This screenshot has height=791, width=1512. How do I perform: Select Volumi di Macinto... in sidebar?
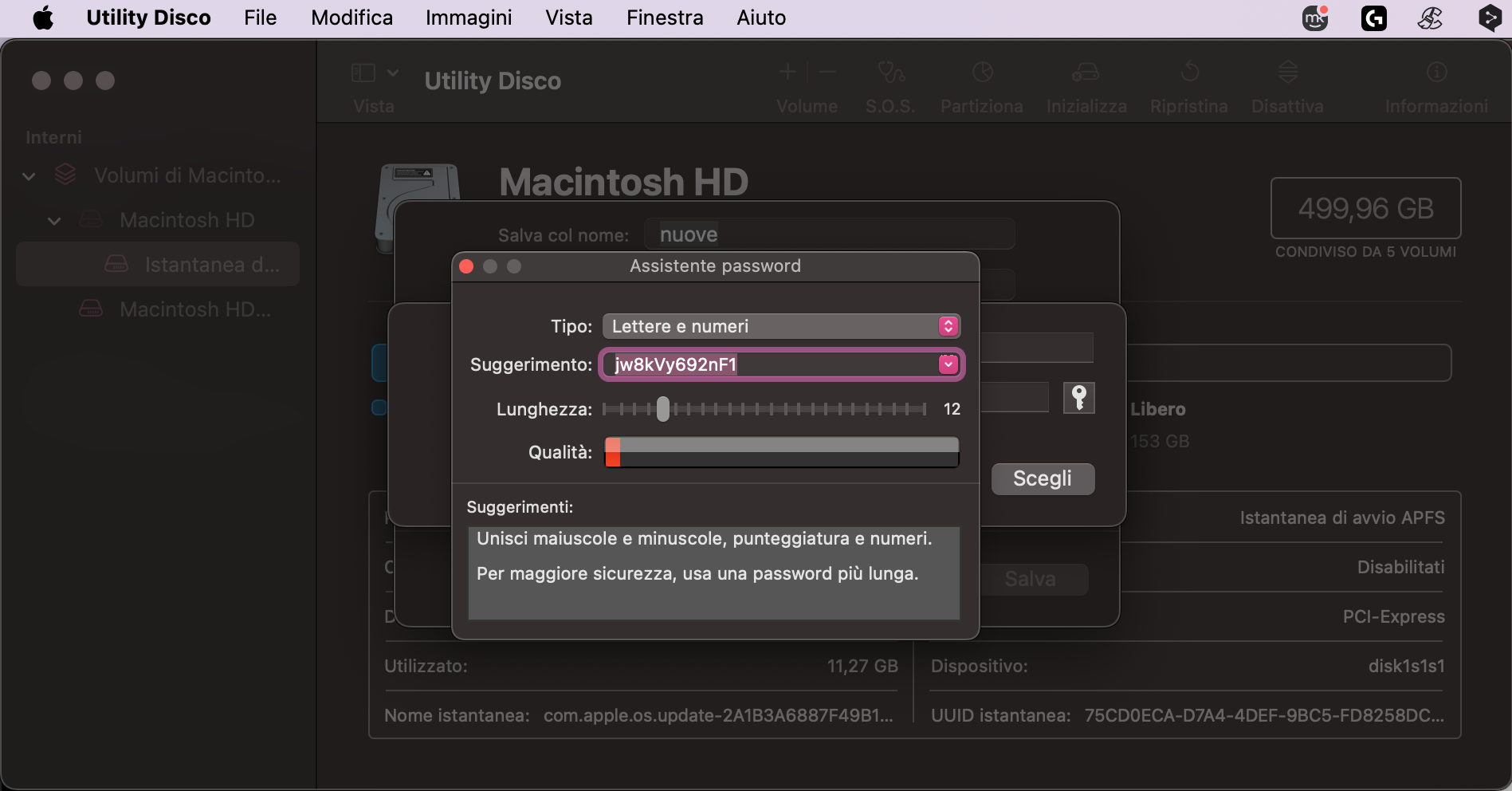[x=187, y=175]
